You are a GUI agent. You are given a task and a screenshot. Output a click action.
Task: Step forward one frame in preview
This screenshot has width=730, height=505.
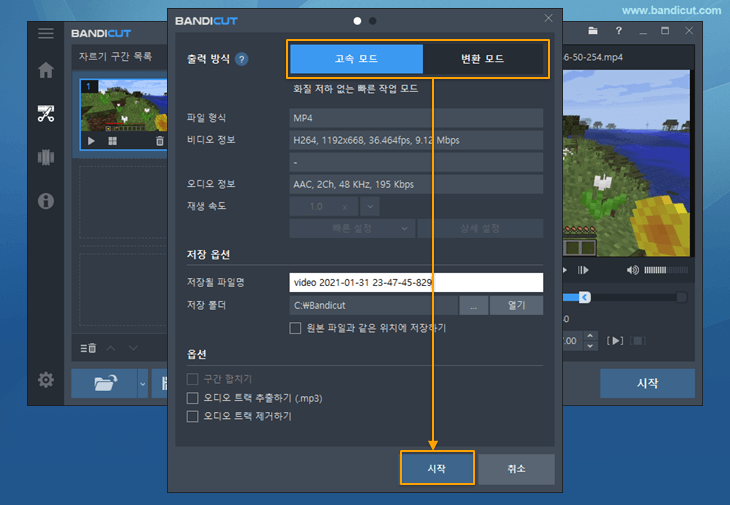point(583,270)
